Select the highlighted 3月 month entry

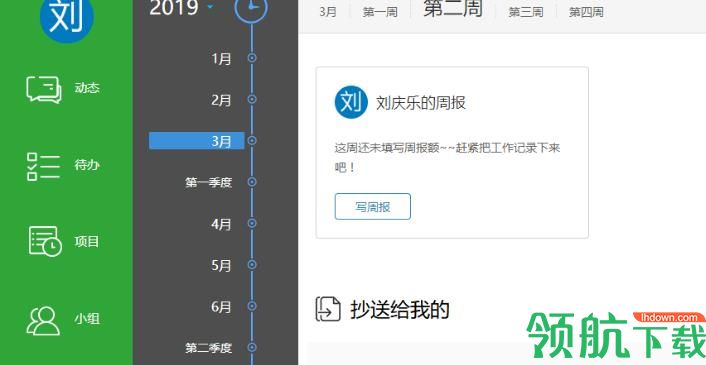click(197, 141)
